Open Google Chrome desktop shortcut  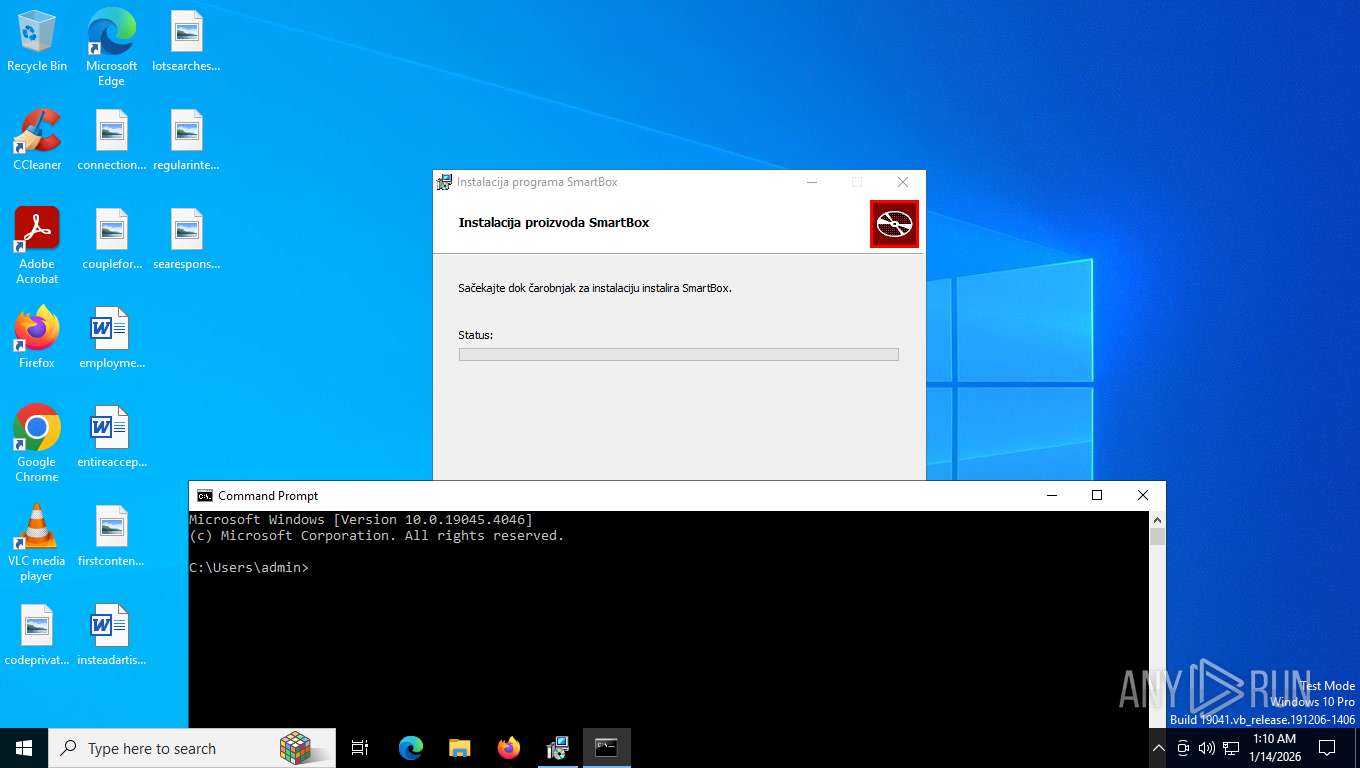coord(37,444)
